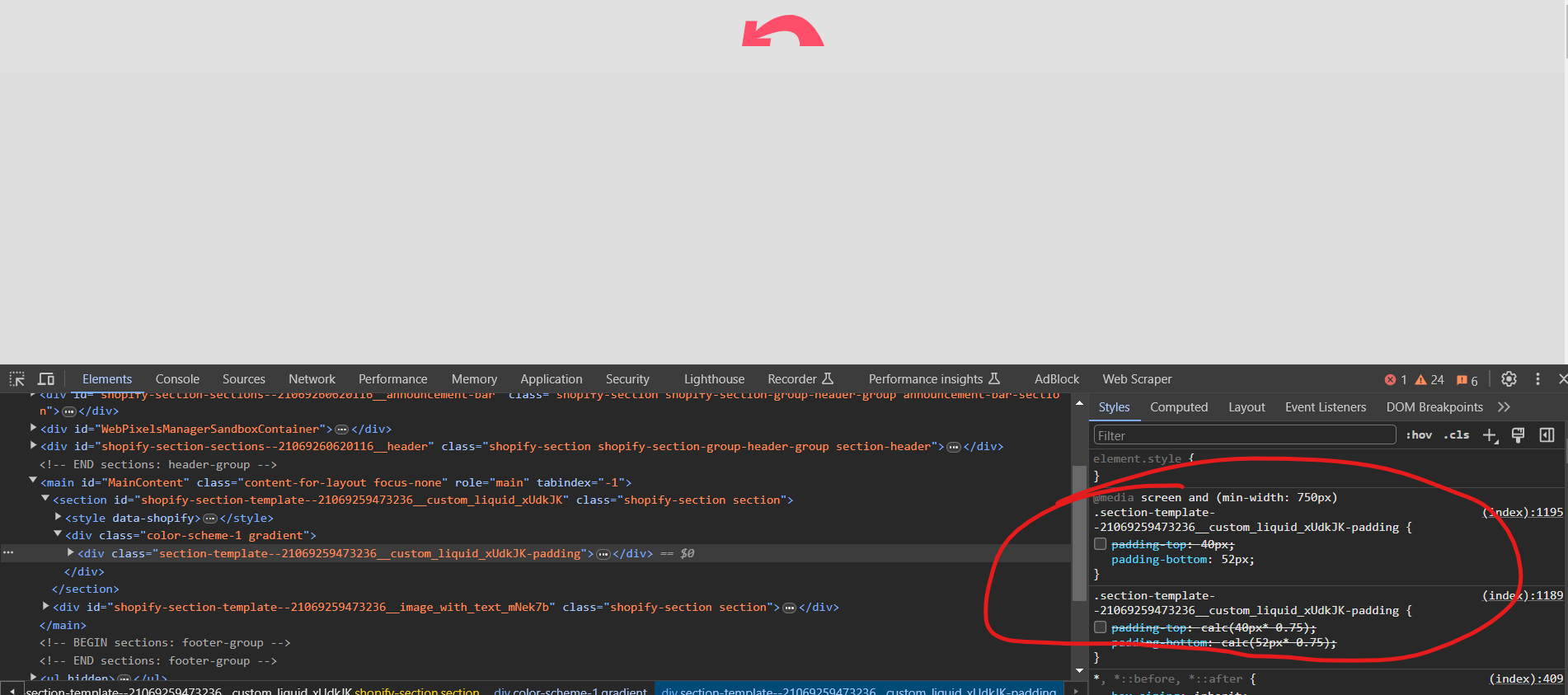Toggle the device toolbar icon
This screenshot has height=695, width=1568.
click(46, 379)
